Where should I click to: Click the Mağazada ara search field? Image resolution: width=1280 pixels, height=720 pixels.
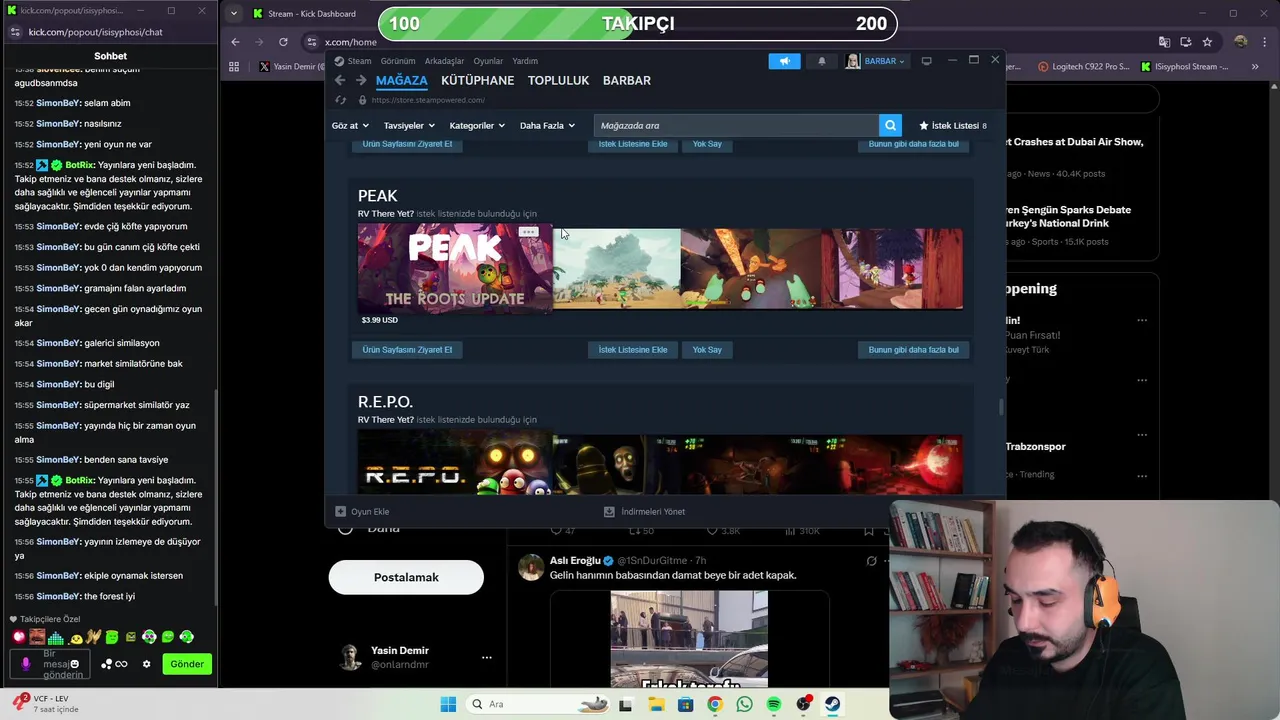coord(736,125)
